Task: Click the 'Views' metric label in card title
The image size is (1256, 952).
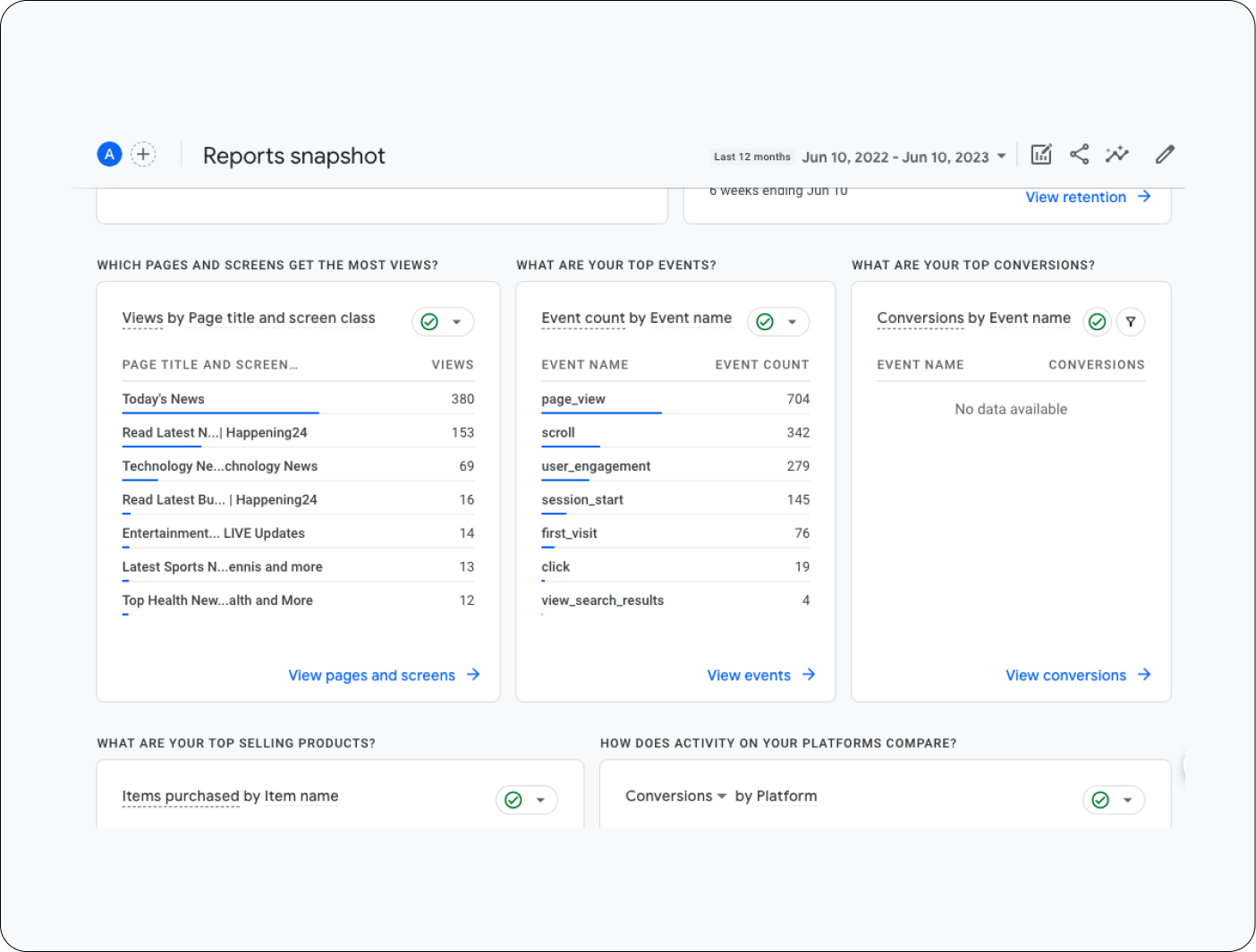Action: pos(142,319)
